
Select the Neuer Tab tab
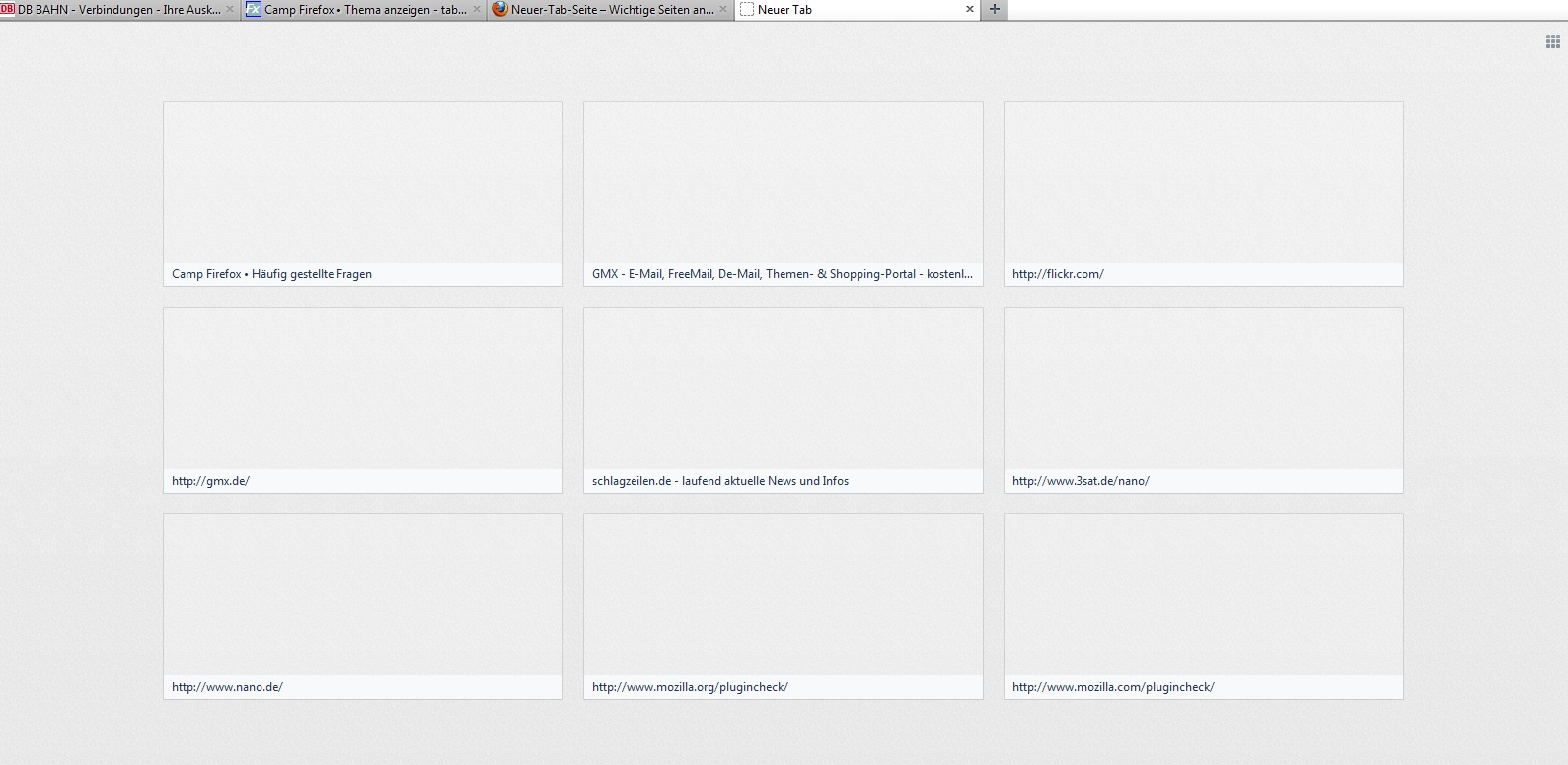[x=858, y=10]
